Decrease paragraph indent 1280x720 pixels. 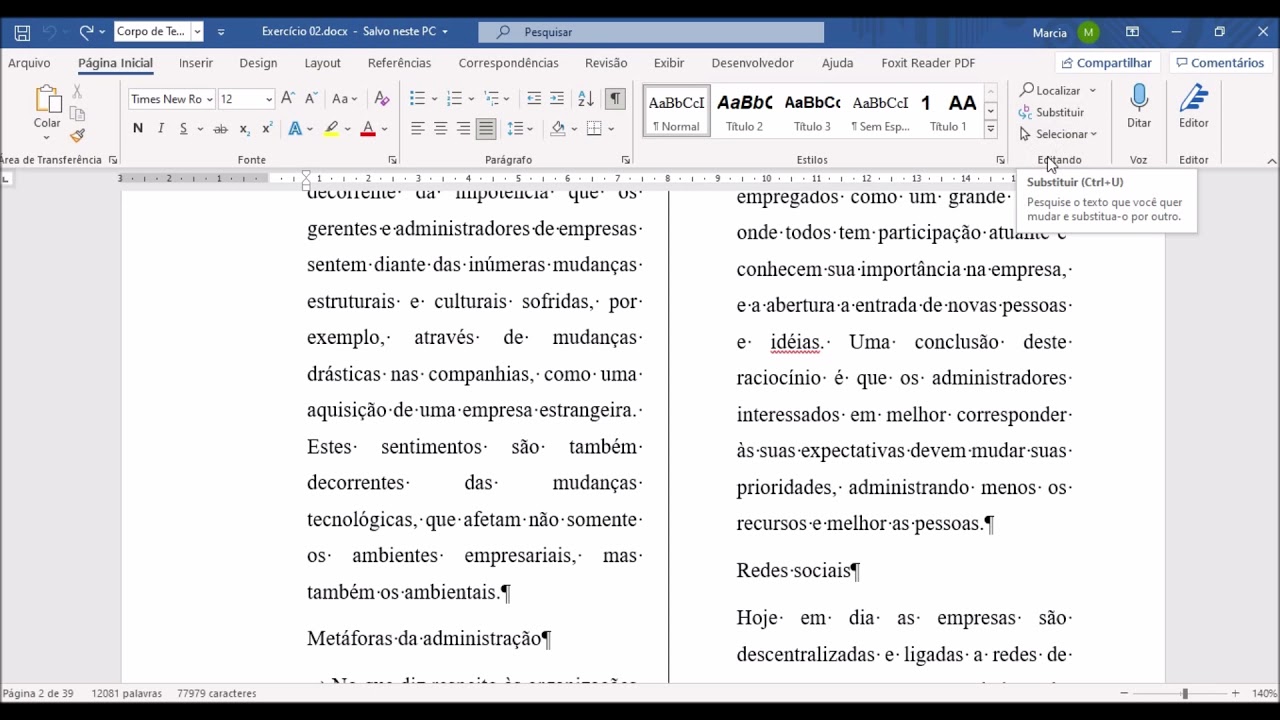(534, 99)
